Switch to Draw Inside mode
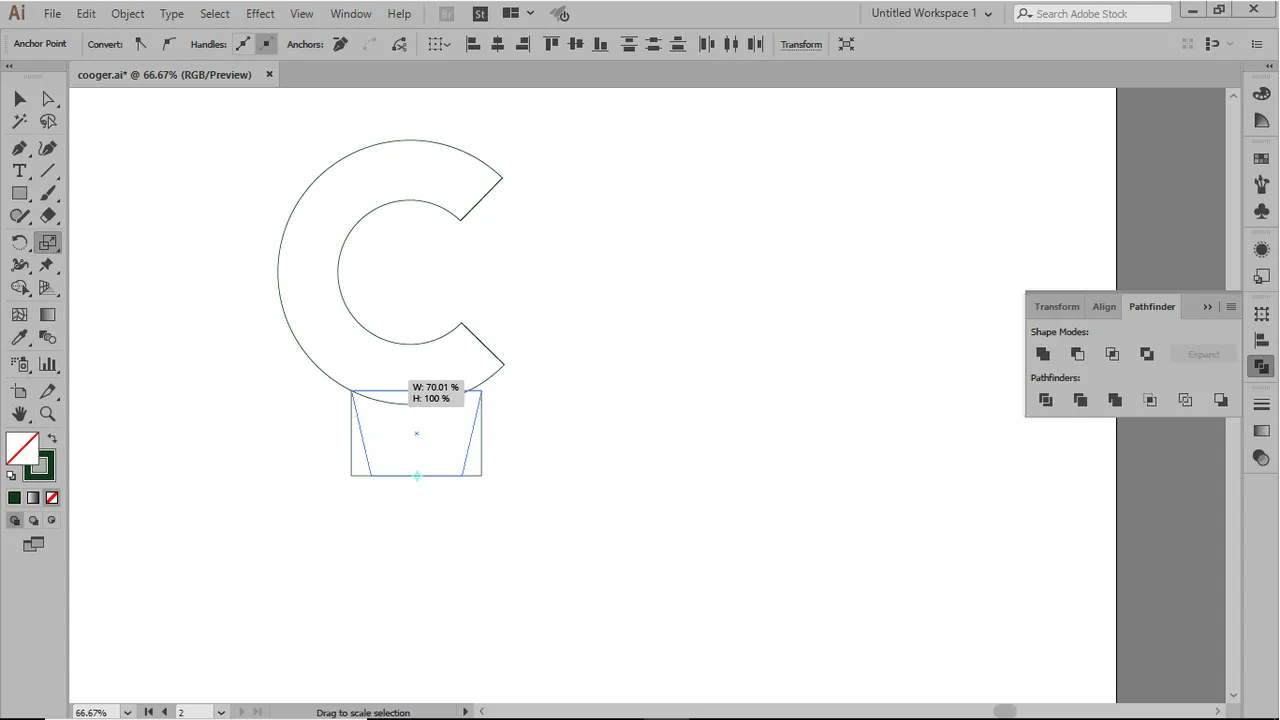 pyautogui.click(x=52, y=520)
